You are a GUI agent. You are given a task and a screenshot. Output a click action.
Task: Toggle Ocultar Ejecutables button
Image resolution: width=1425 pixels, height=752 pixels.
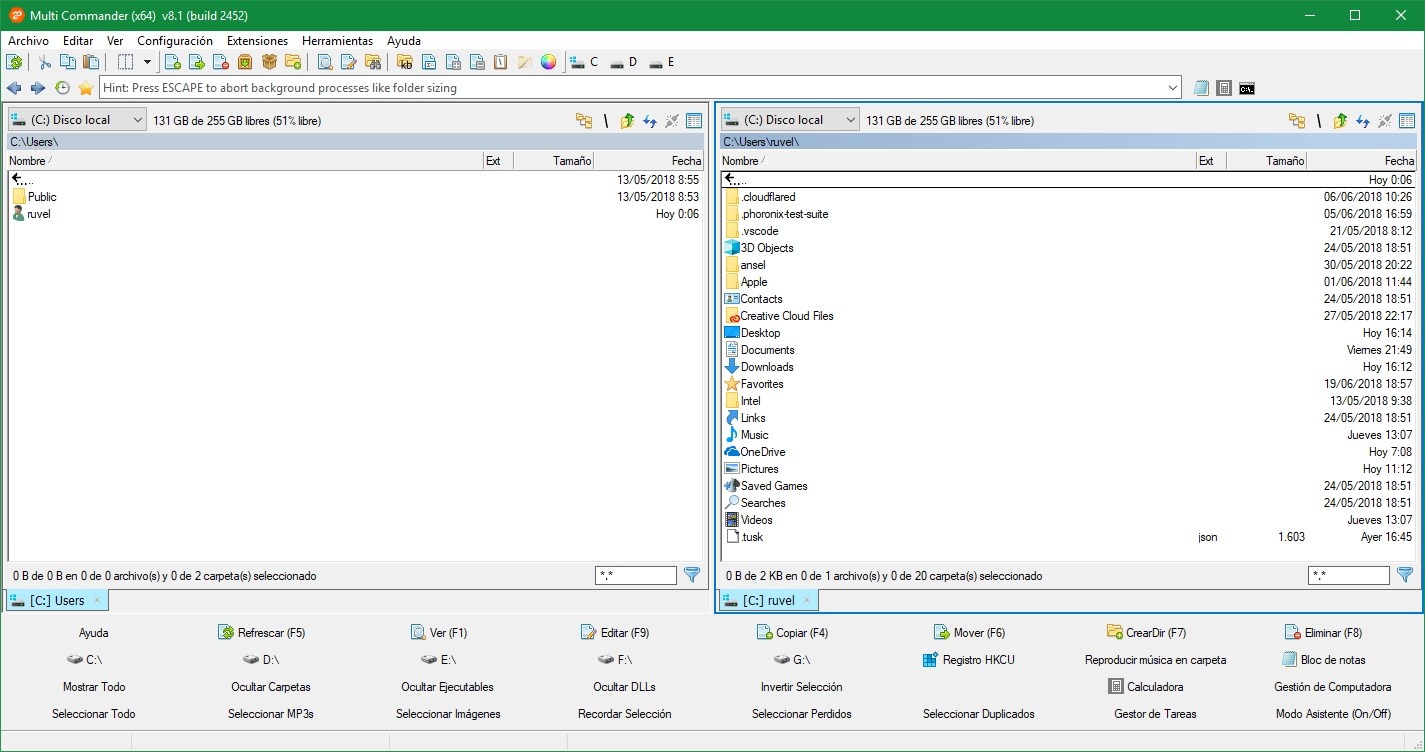pyautogui.click(x=447, y=687)
